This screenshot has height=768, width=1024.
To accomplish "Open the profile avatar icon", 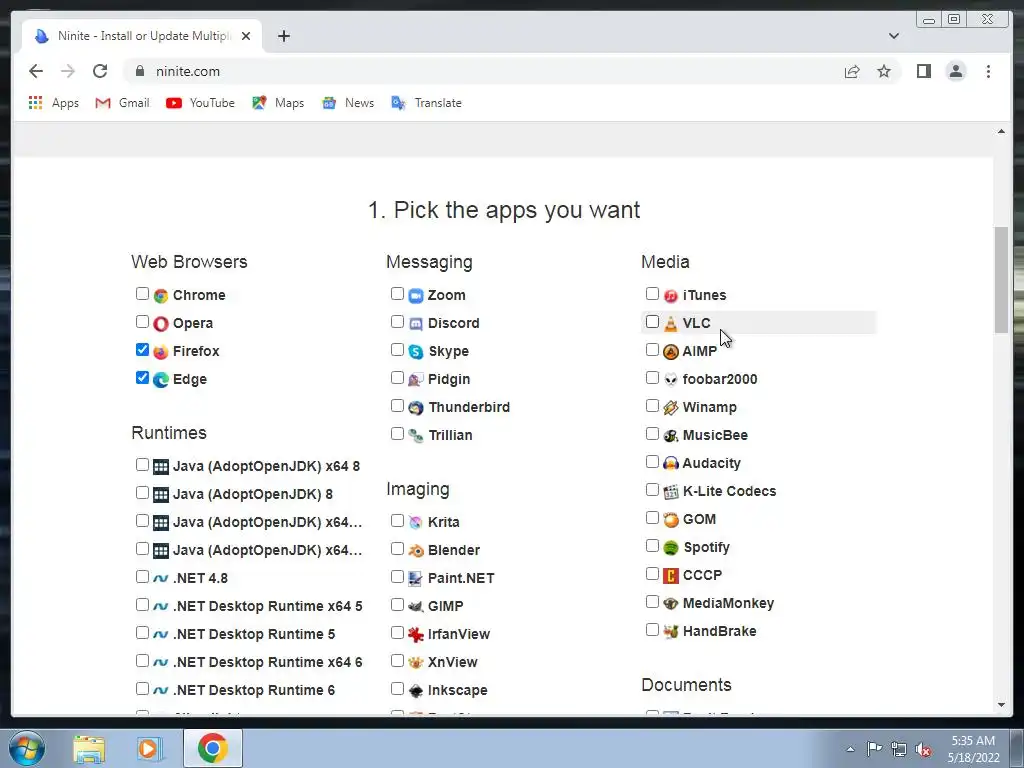I will [x=955, y=71].
